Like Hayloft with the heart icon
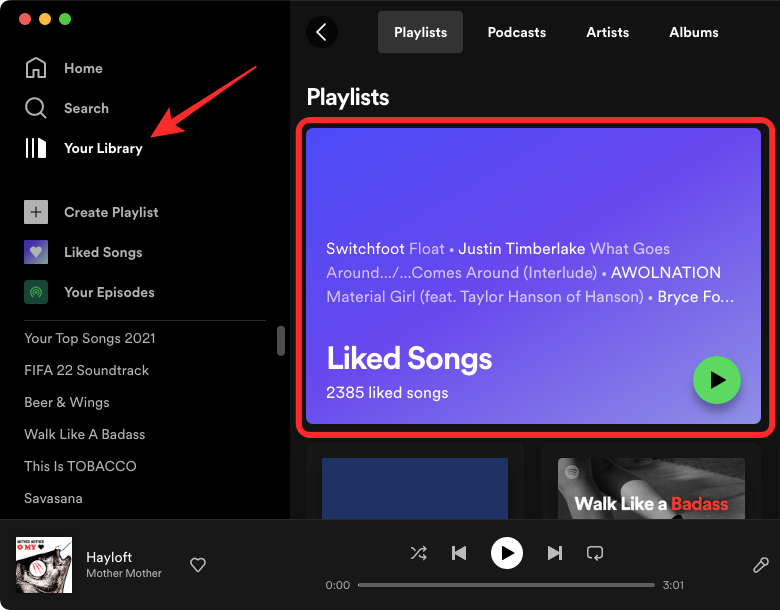Image resolution: width=780 pixels, height=610 pixels. (x=198, y=565)
